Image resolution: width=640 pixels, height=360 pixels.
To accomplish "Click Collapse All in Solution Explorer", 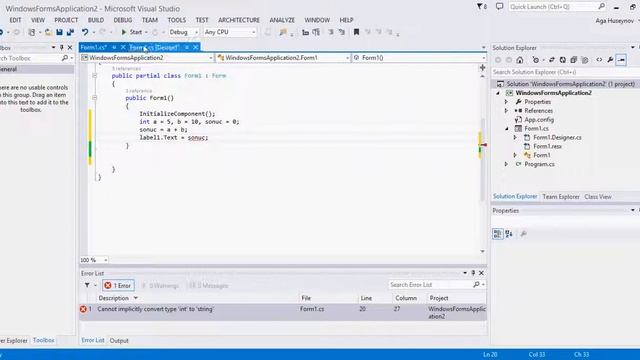I will click(573, 60).
